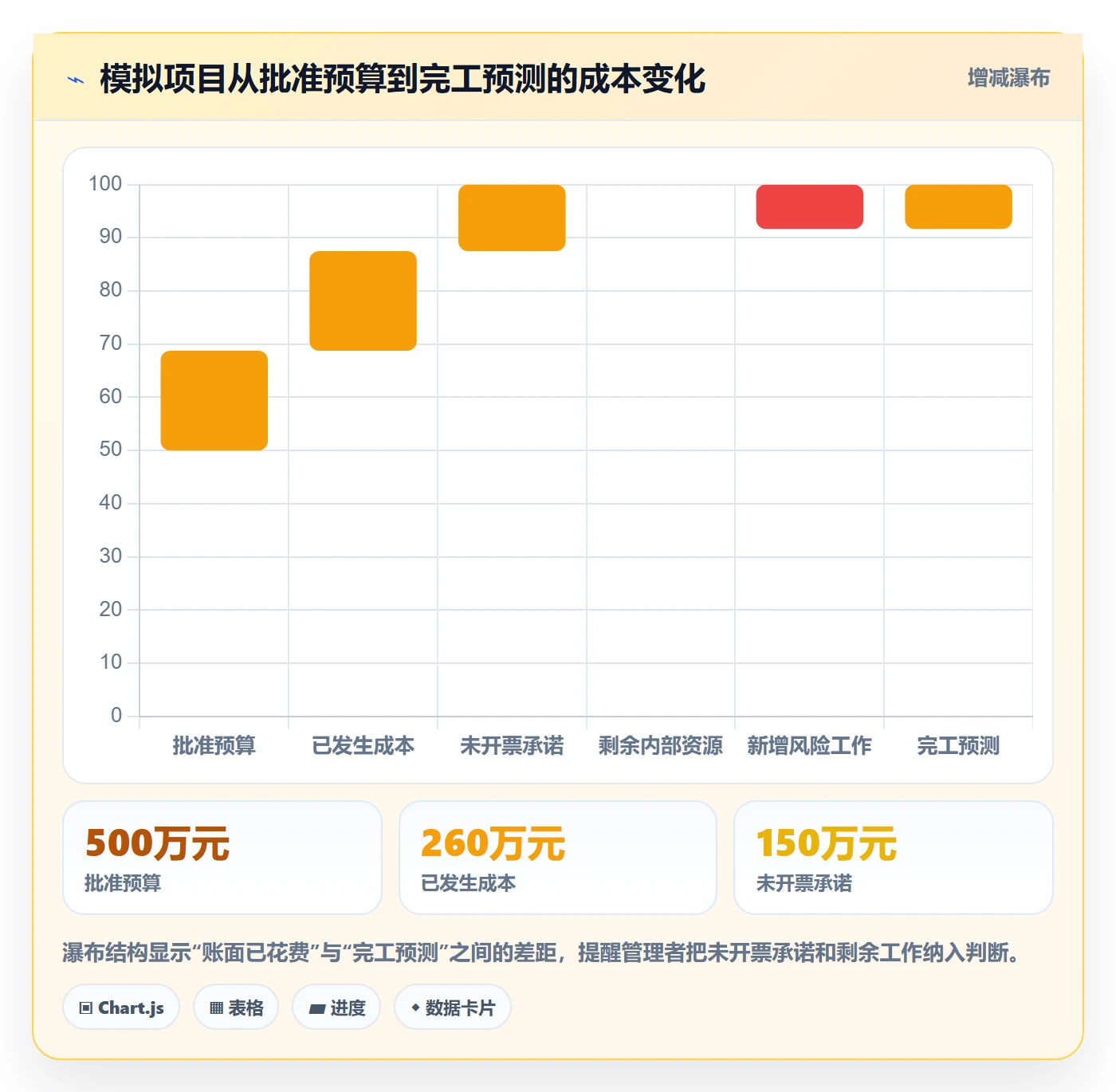Click the 完工预测 orange bar in chart
Screen dimensions: 1116x1092
[x=958, y=206]
